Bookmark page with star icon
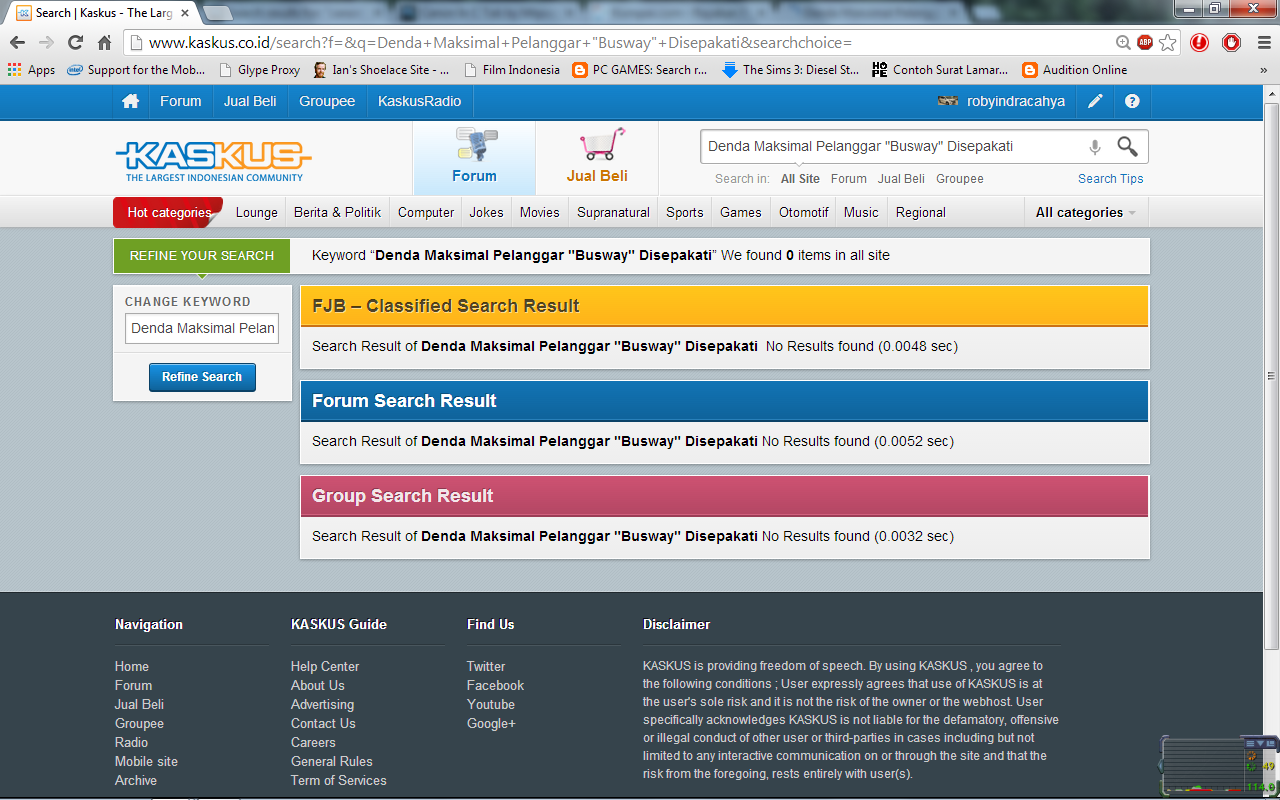1280x800 pixels. pyautogui.click(x=1168, y=43)
